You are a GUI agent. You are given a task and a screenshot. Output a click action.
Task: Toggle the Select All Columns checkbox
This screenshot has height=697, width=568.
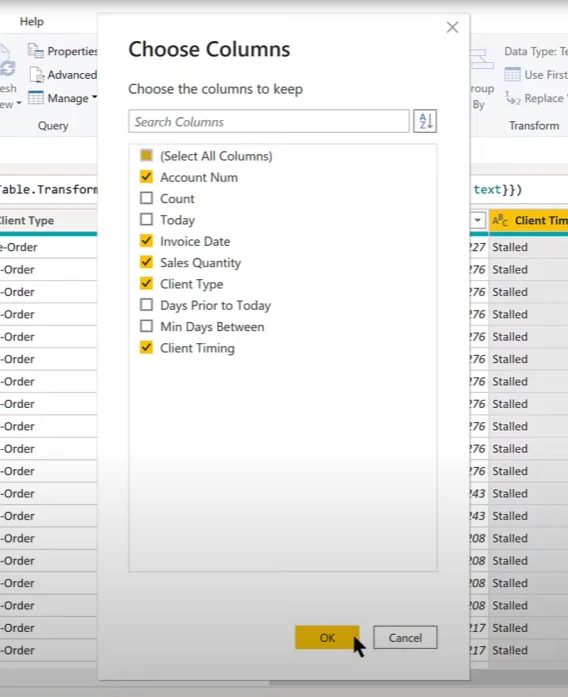146,155
